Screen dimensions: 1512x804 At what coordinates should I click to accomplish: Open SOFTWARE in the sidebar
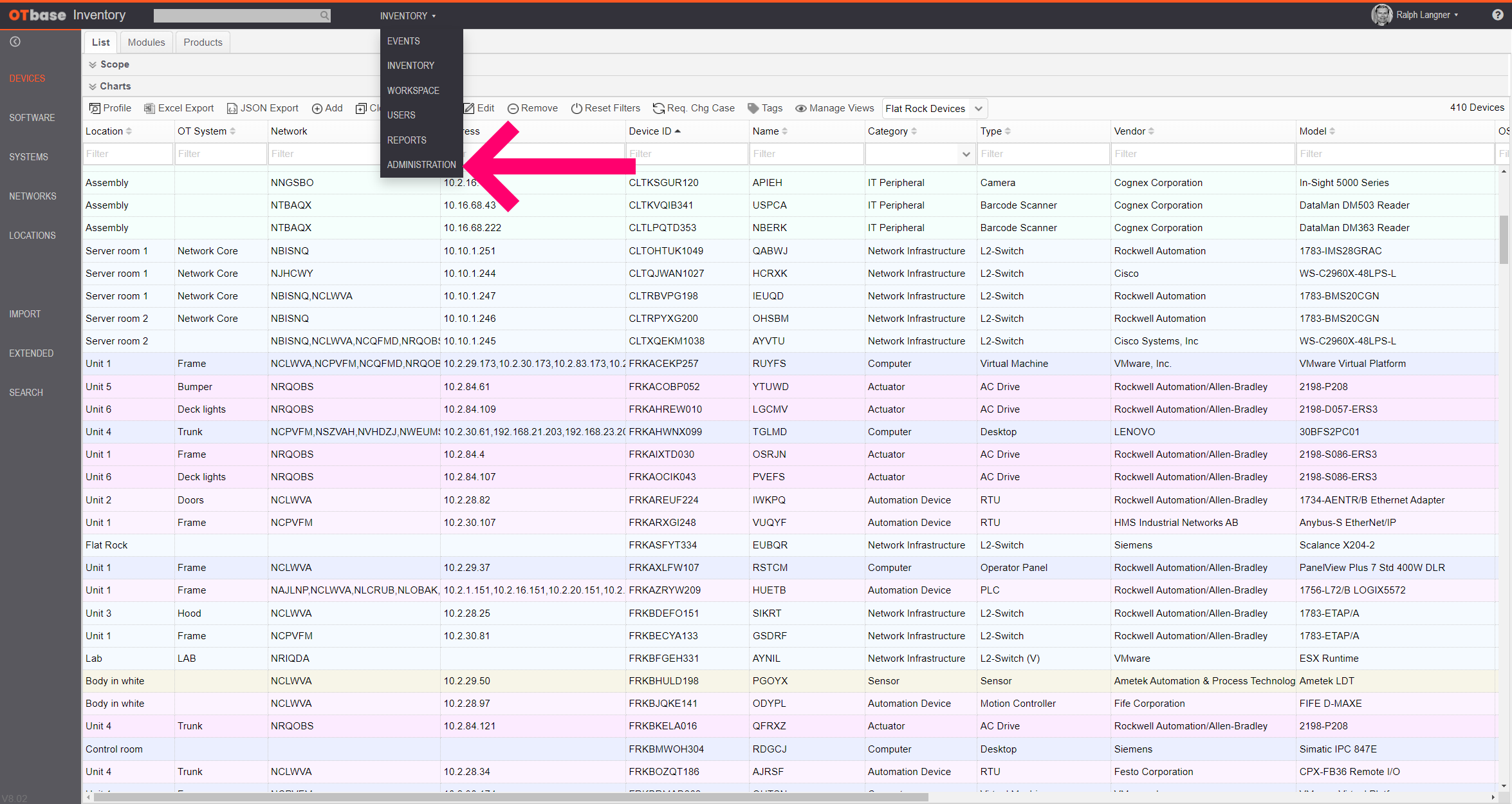(x=32, y=118)
